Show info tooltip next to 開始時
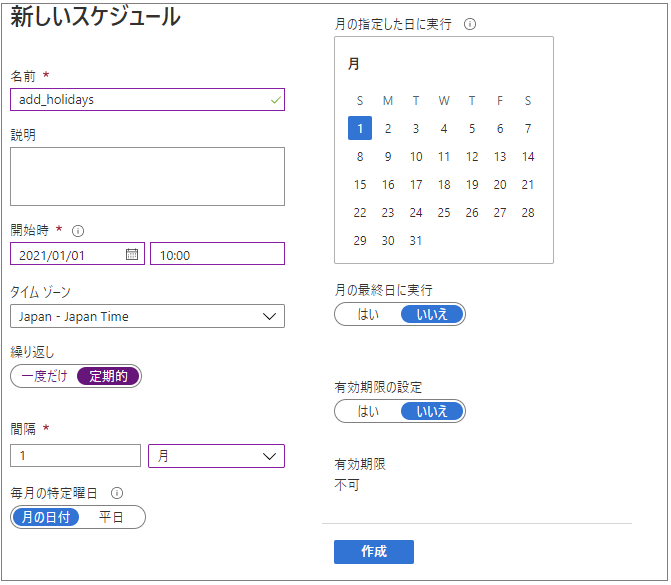 78,231
